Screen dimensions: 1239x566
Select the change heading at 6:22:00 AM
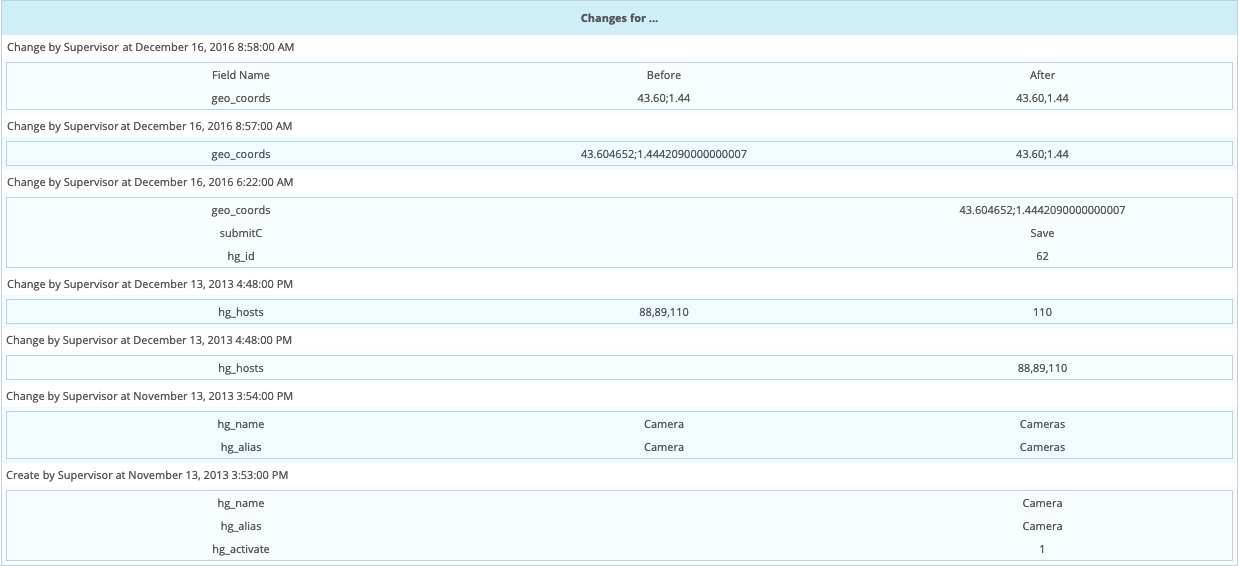click(x=150, y=182)
